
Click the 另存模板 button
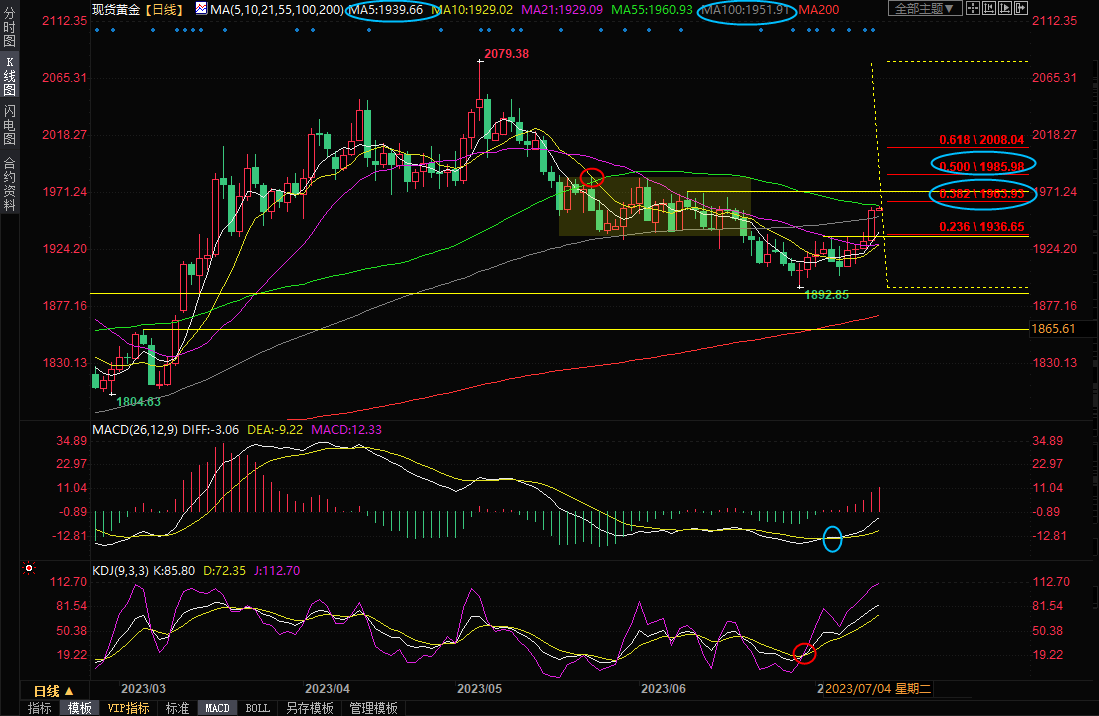[309, 708]
